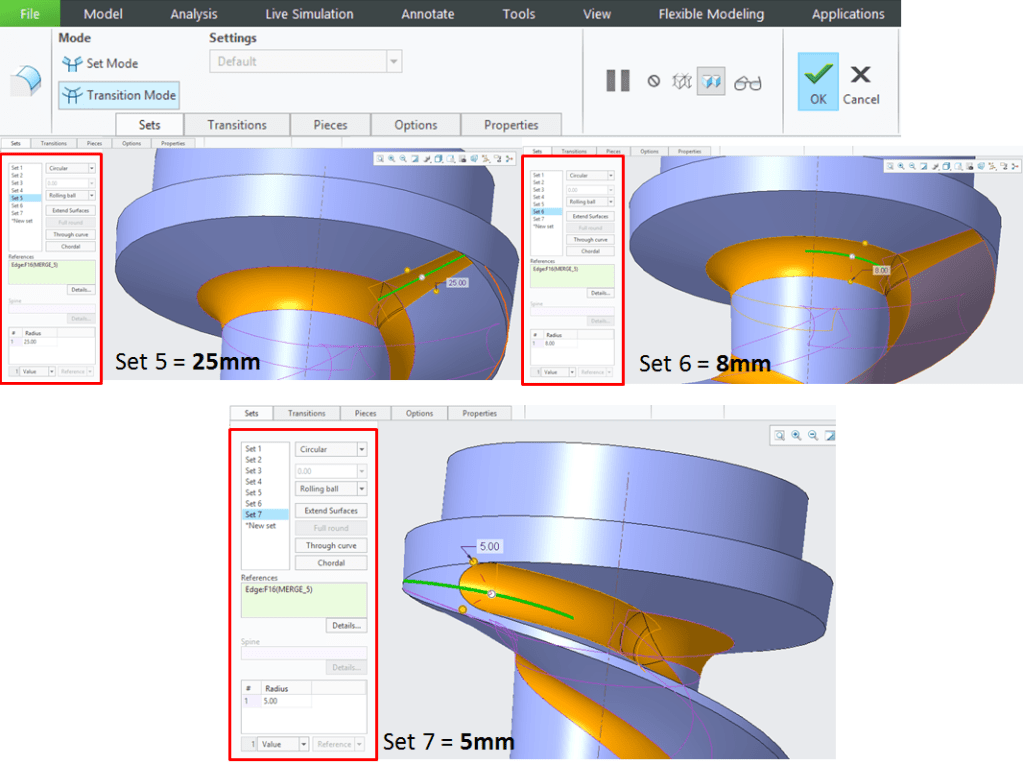
Task: Cancel the round feature with X
Action: [x=860, y=82]
